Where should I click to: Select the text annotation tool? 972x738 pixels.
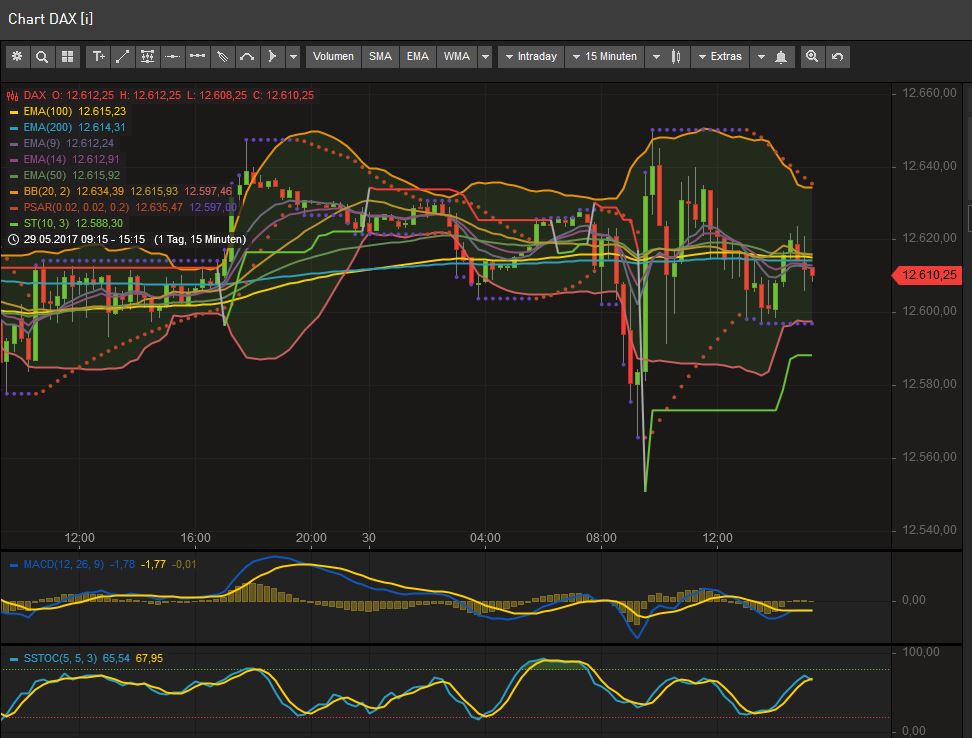click(99, 57)
